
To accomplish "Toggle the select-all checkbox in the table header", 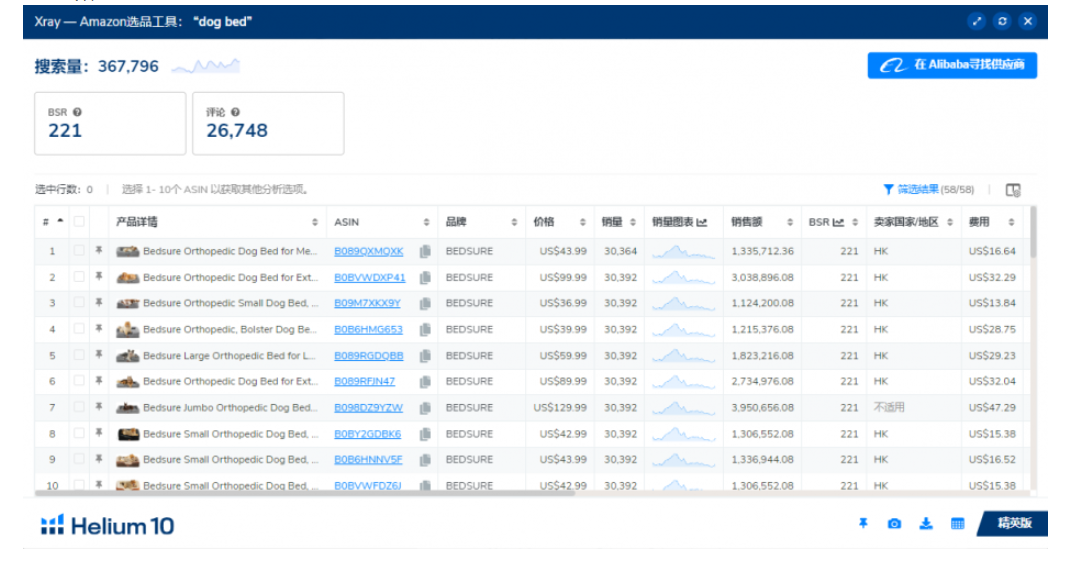I will [79, 222].
